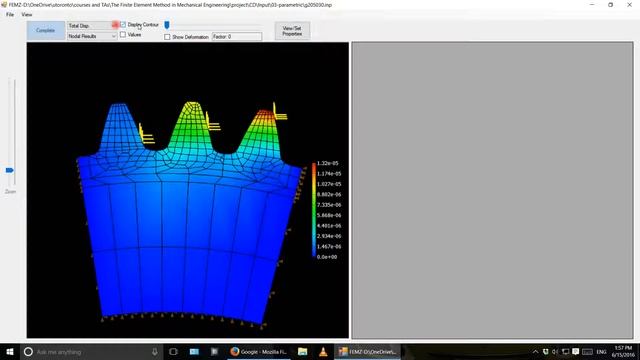This screenshot has height=360, width=640.
Task: Open File Explorer from the taskbar
Action: click(302, 352)
